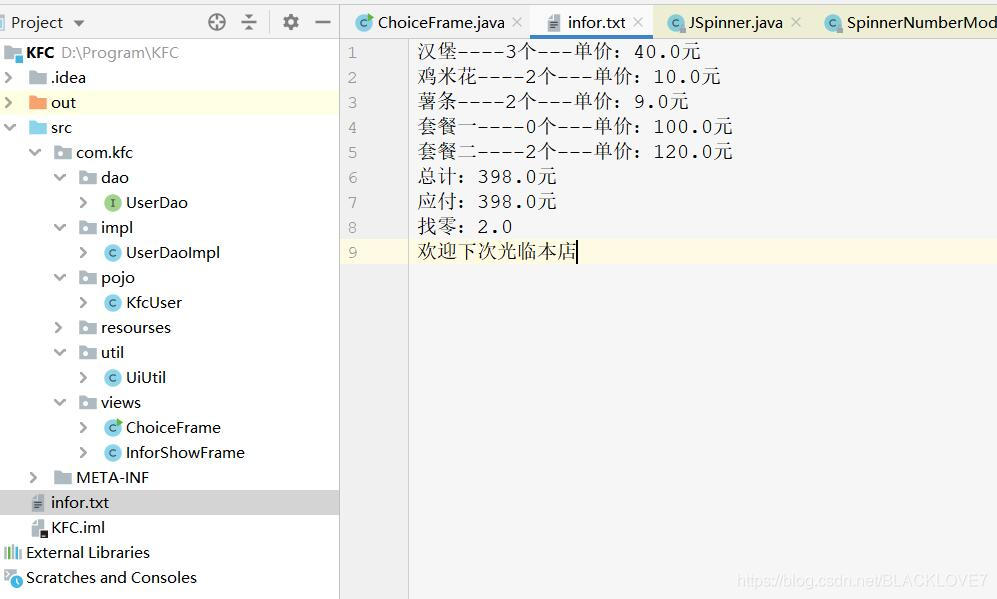The width and height of the screenshot is (997, 599).
Task: Collapse the com.kfc package
Action: point(35,153)
